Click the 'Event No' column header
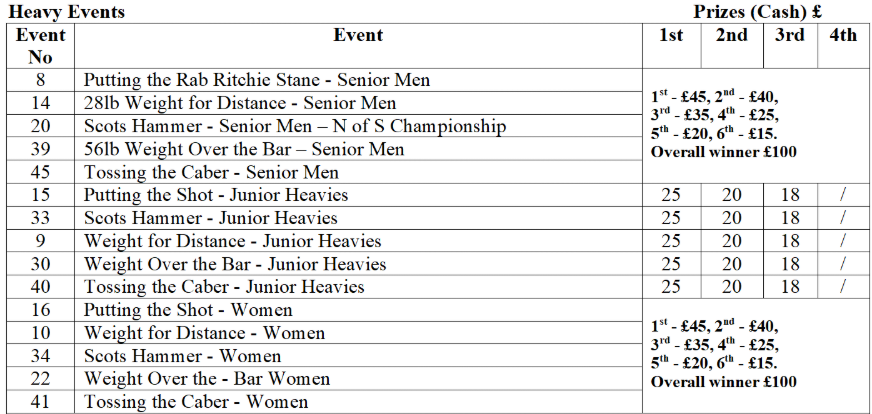872x414 pixels. coord(41,46)
